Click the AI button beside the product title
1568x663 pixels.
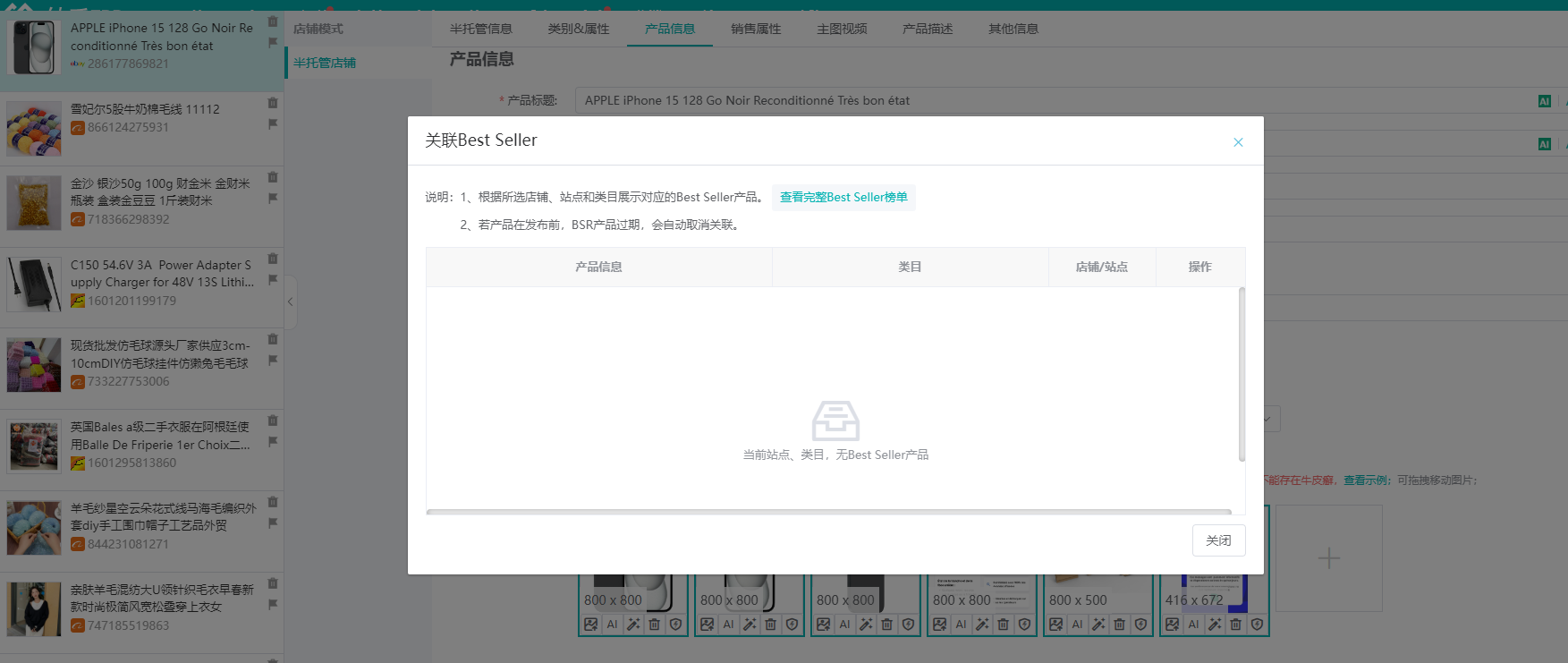click(x=1544, y=101)
